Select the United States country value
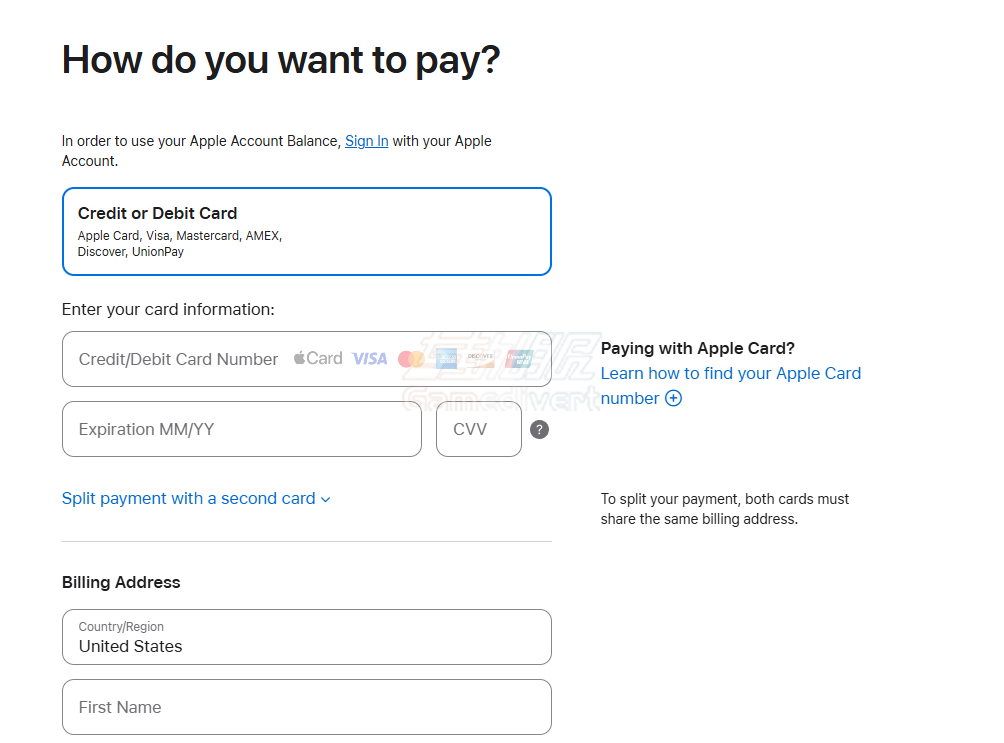 pyautogui.click(x=129, y=646)
